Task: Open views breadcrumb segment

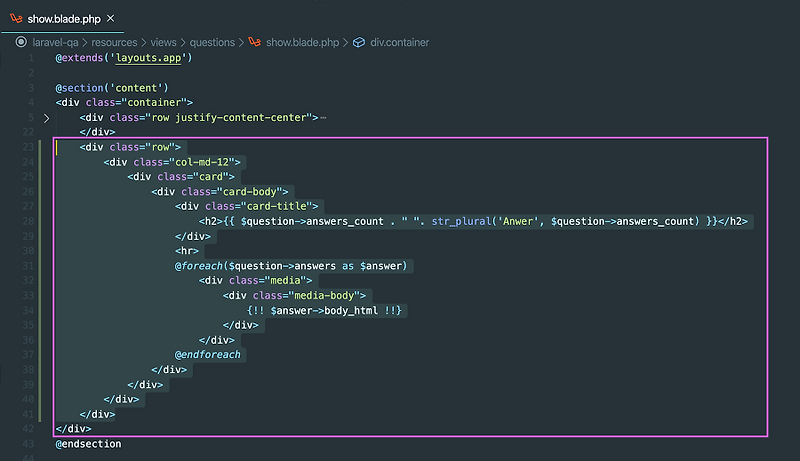Action: click(163, 42)
